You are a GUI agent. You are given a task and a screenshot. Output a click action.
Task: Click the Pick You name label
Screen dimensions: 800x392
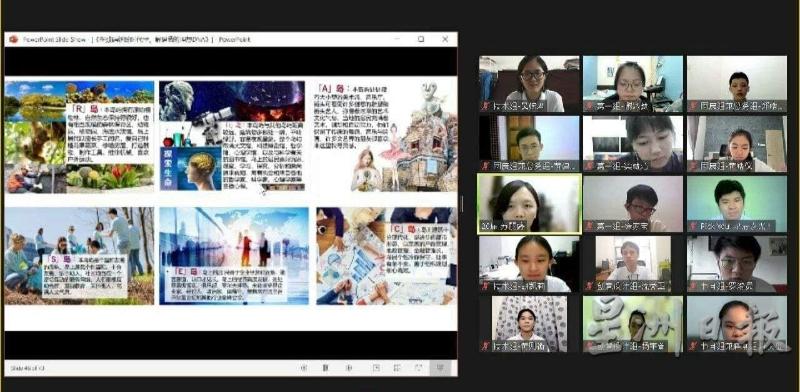click(735, 226)
